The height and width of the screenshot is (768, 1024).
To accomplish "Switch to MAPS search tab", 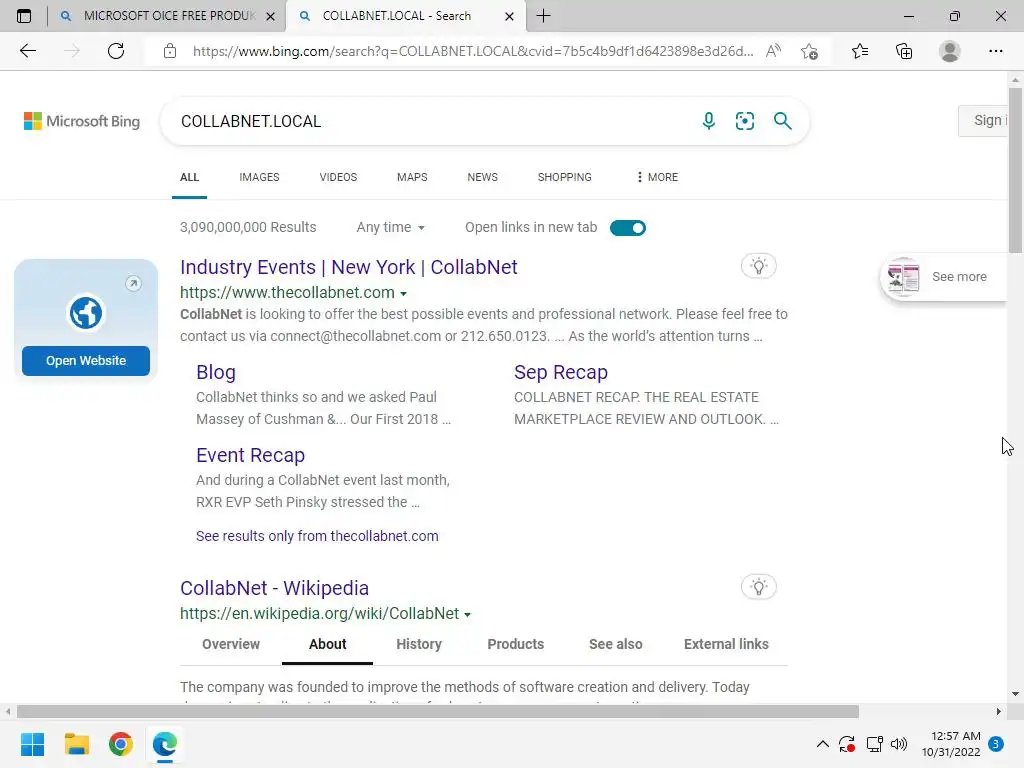I will pyautogui.click(x=412, y=177).
